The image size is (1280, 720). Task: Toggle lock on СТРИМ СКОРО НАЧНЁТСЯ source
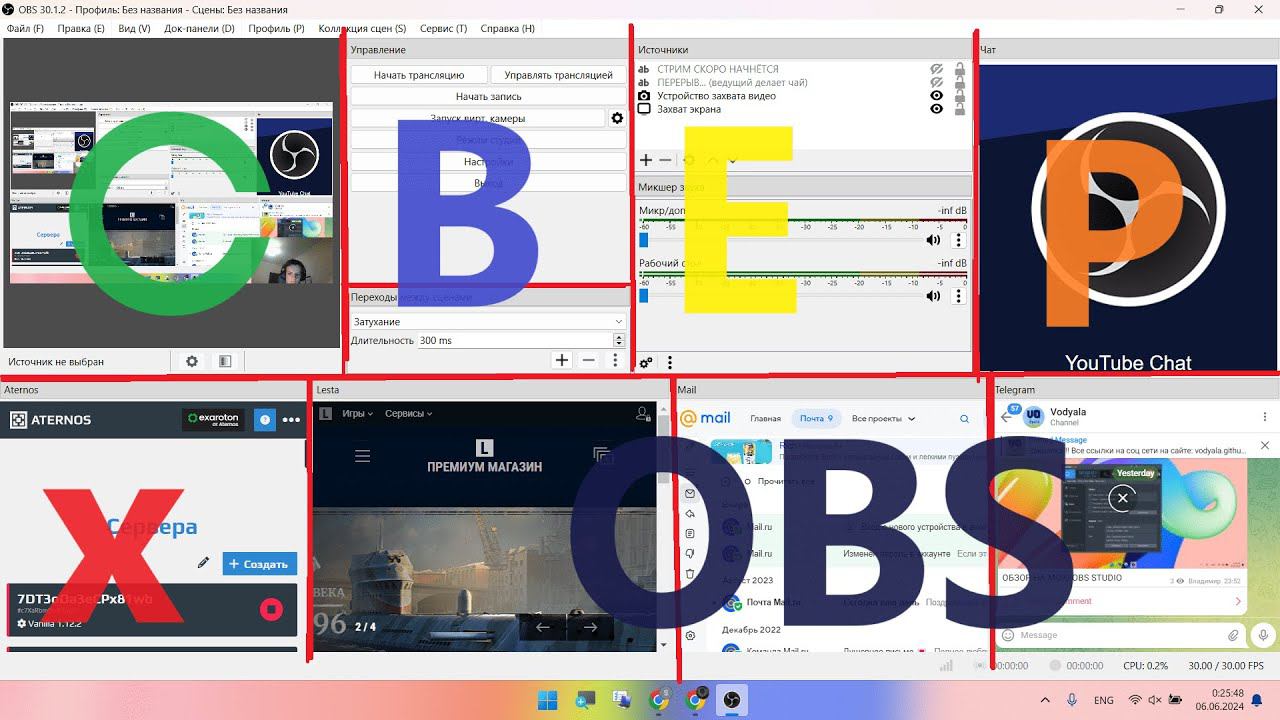pyautogui.click(x=960, y=69)
